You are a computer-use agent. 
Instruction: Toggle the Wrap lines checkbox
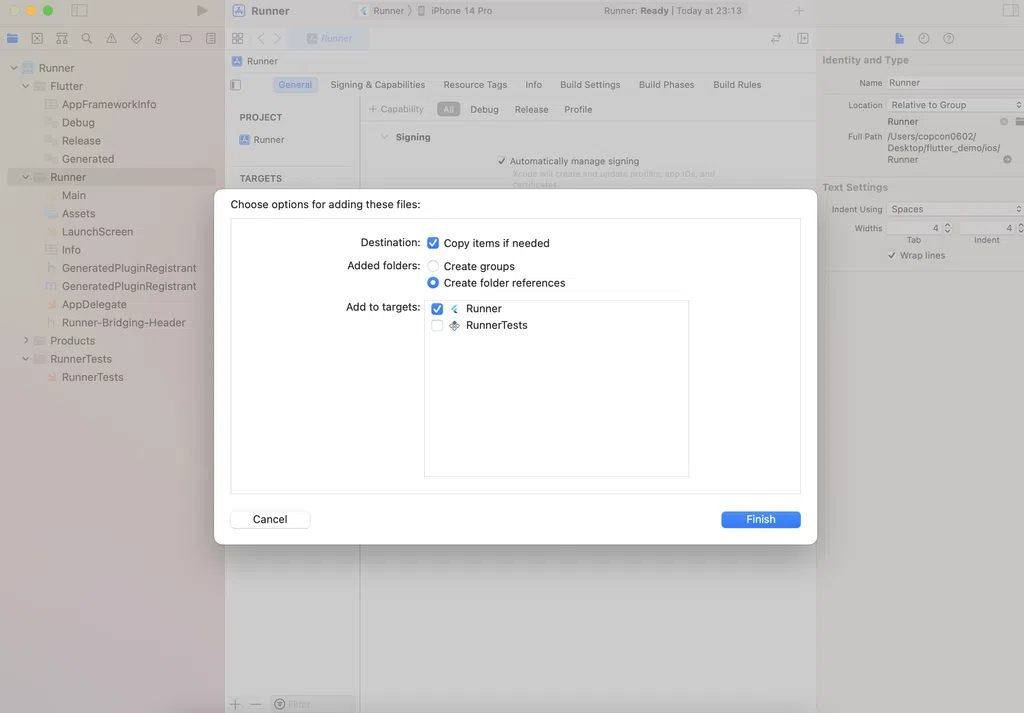[892, 255]
